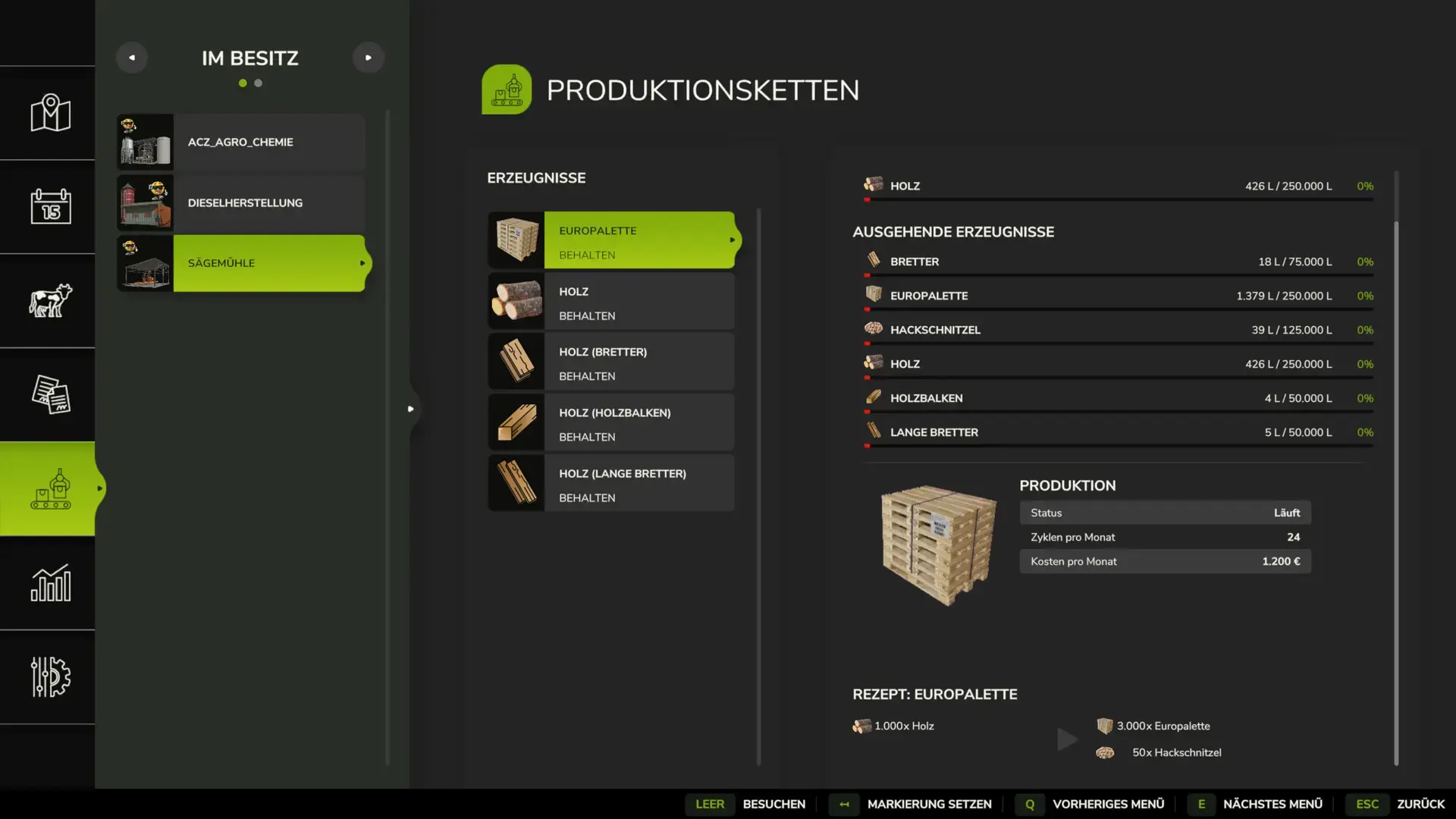Select ACZ_AGRO_CHEMIE production entry
This screenshot has width=1456, height=819.
[240, 143]
